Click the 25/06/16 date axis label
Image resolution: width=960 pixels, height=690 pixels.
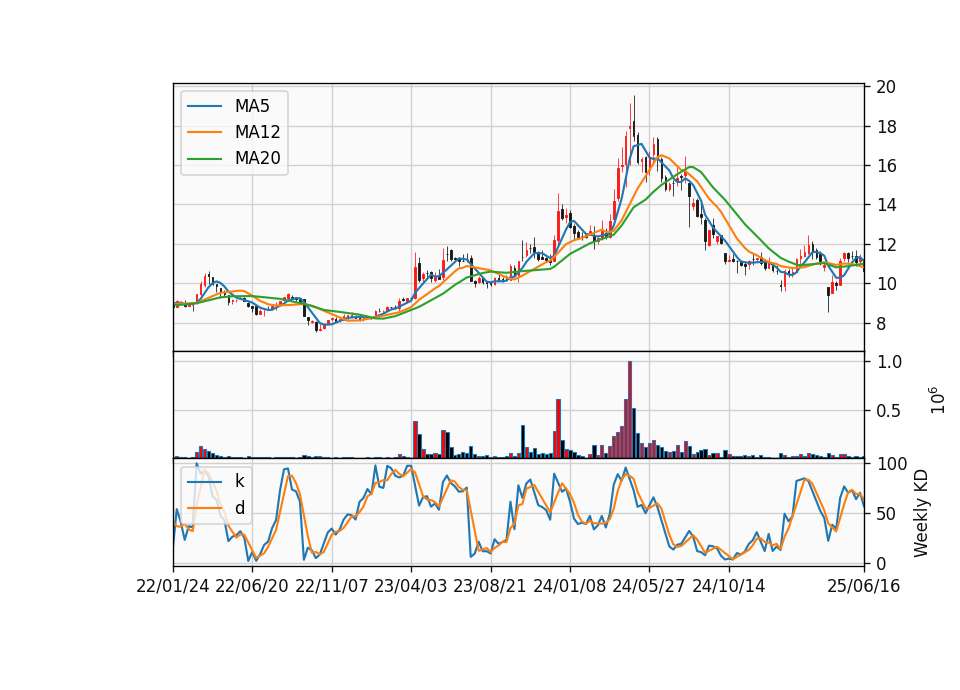864,586
